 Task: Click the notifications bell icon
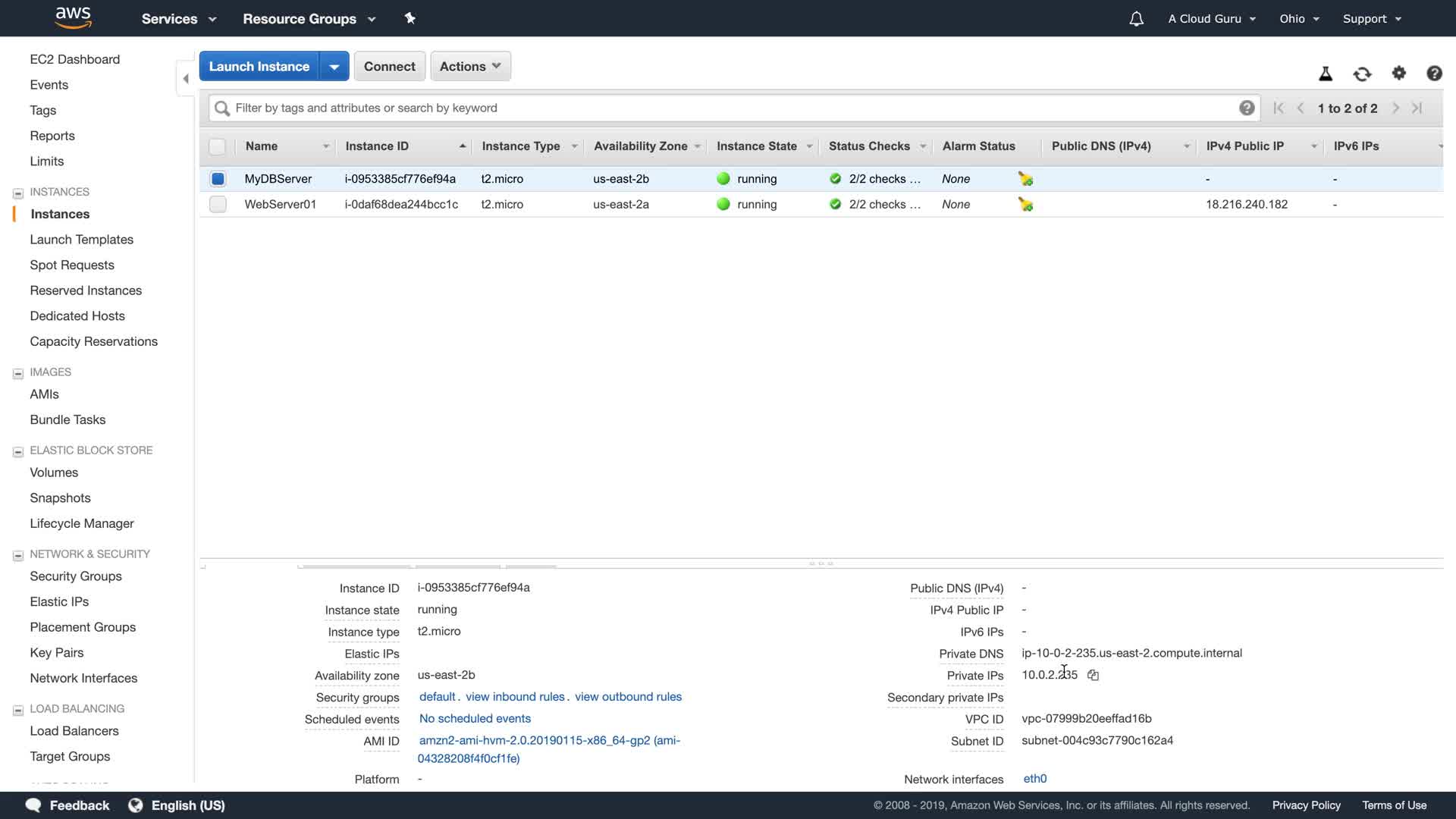(x=1136, y=19)
